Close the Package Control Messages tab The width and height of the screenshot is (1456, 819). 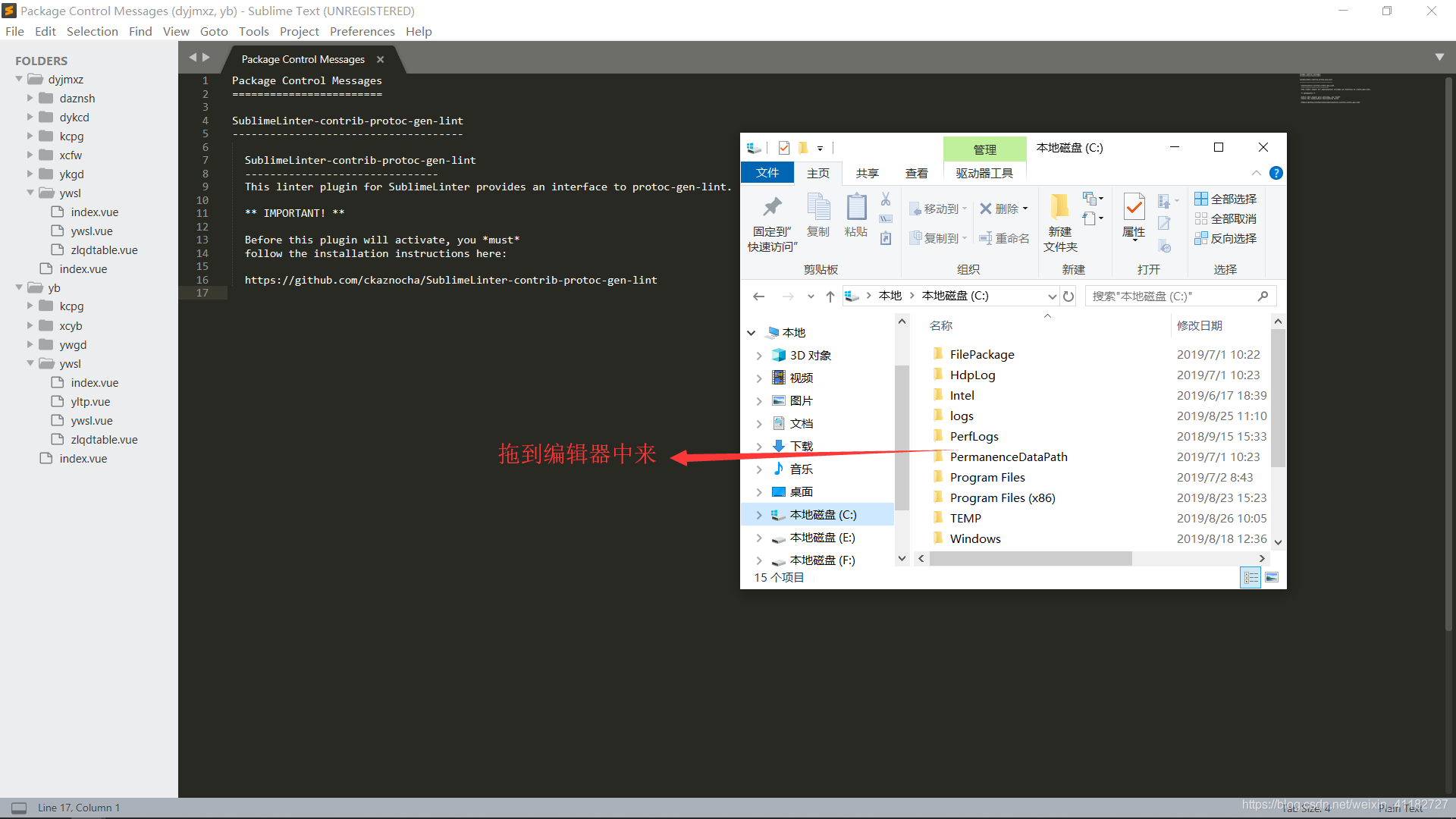pos(381,59)
